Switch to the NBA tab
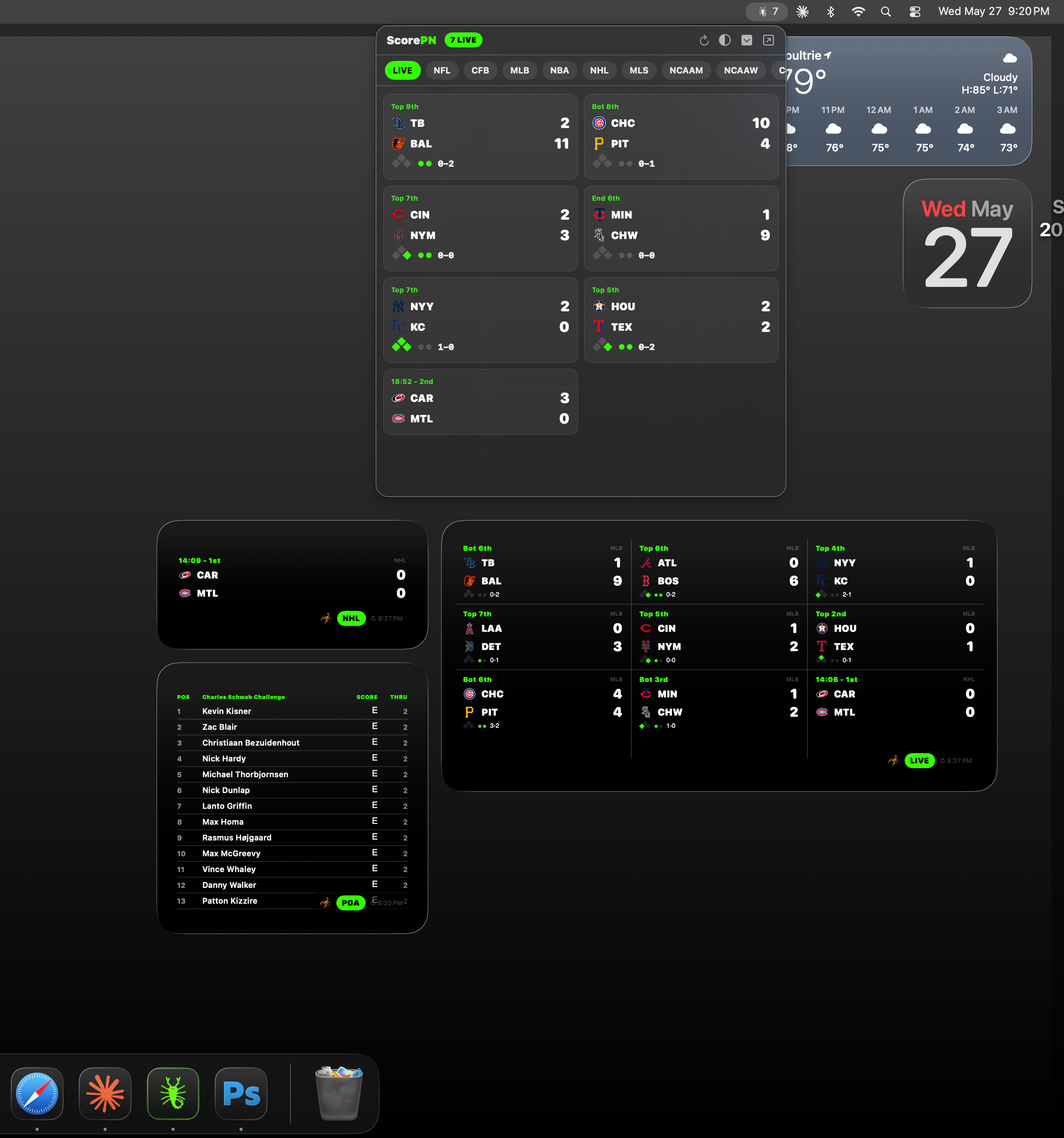The width and height of the screenshot is (1064, 1138). tap(560, 70)
